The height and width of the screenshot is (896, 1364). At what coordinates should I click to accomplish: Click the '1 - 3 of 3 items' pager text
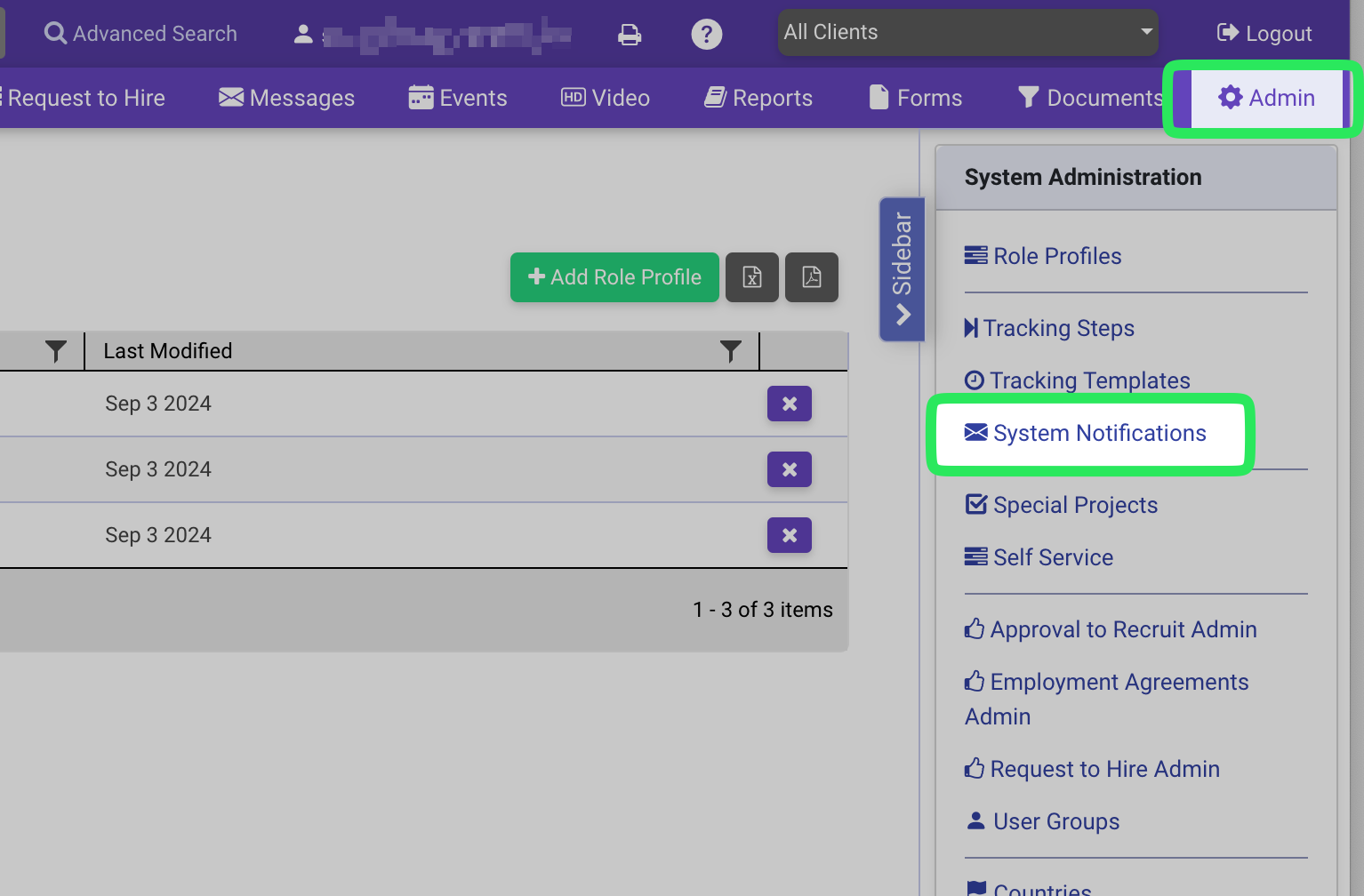(x=763, y=610)
